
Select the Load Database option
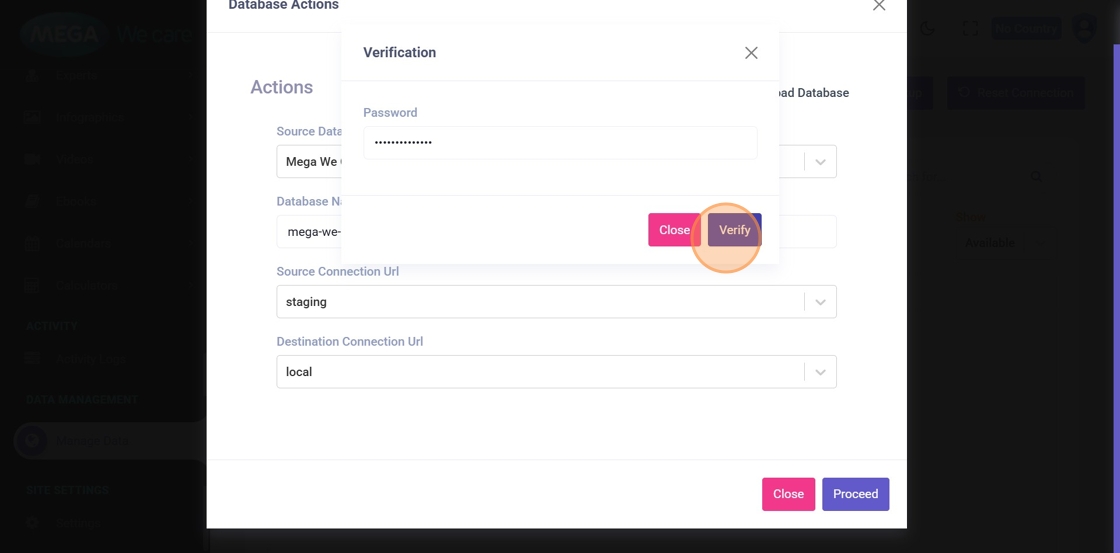(812, 93)
